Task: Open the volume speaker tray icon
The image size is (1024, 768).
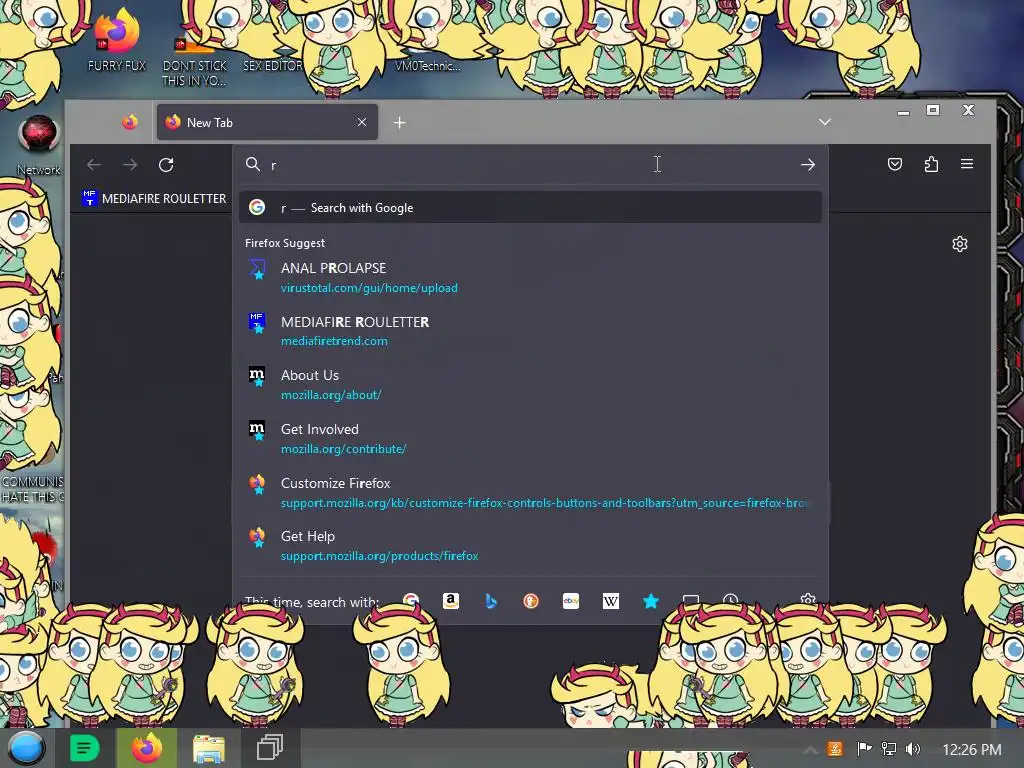Action: [x=913, y=749]
